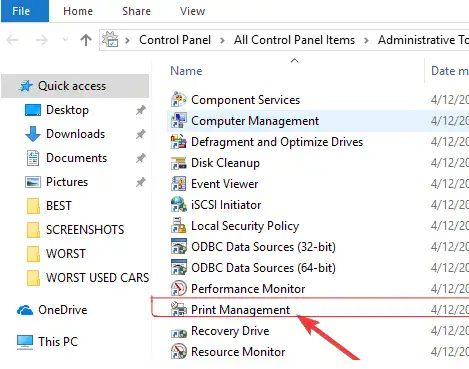
Task: Select the Print Management printer icon
Action: [179, 309]
